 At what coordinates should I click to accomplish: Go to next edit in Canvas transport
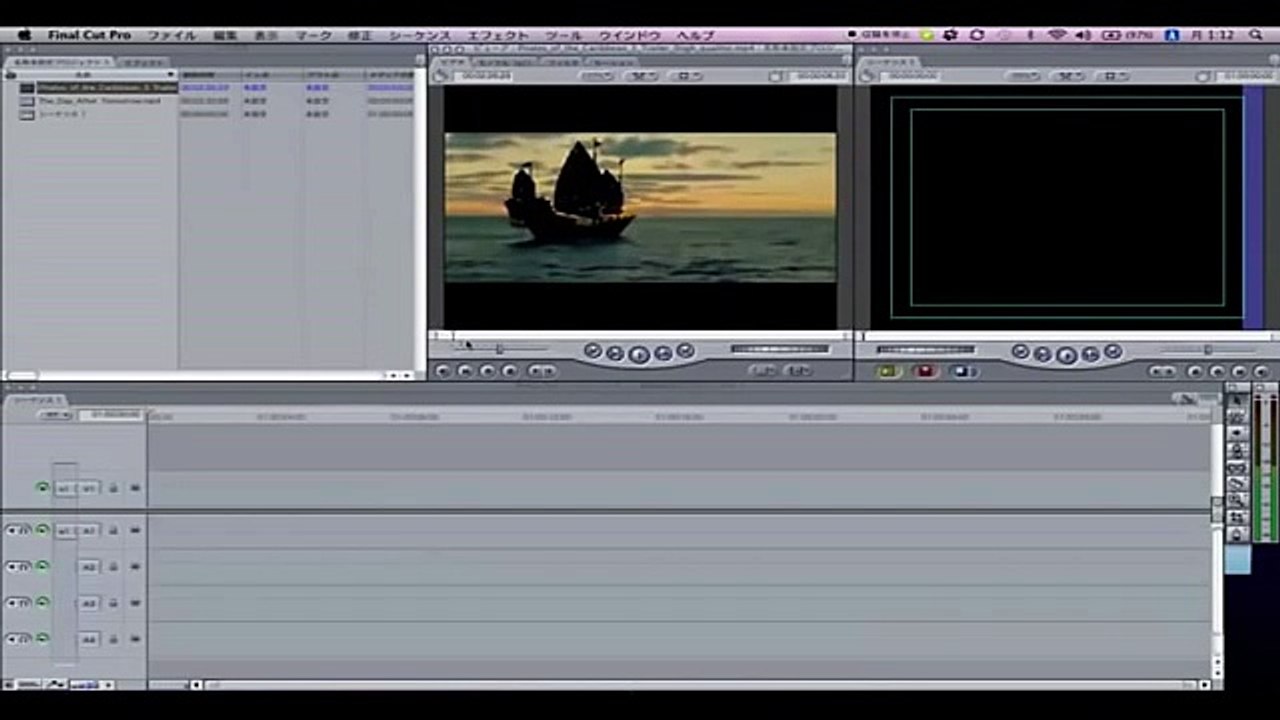coord(1113,352)
